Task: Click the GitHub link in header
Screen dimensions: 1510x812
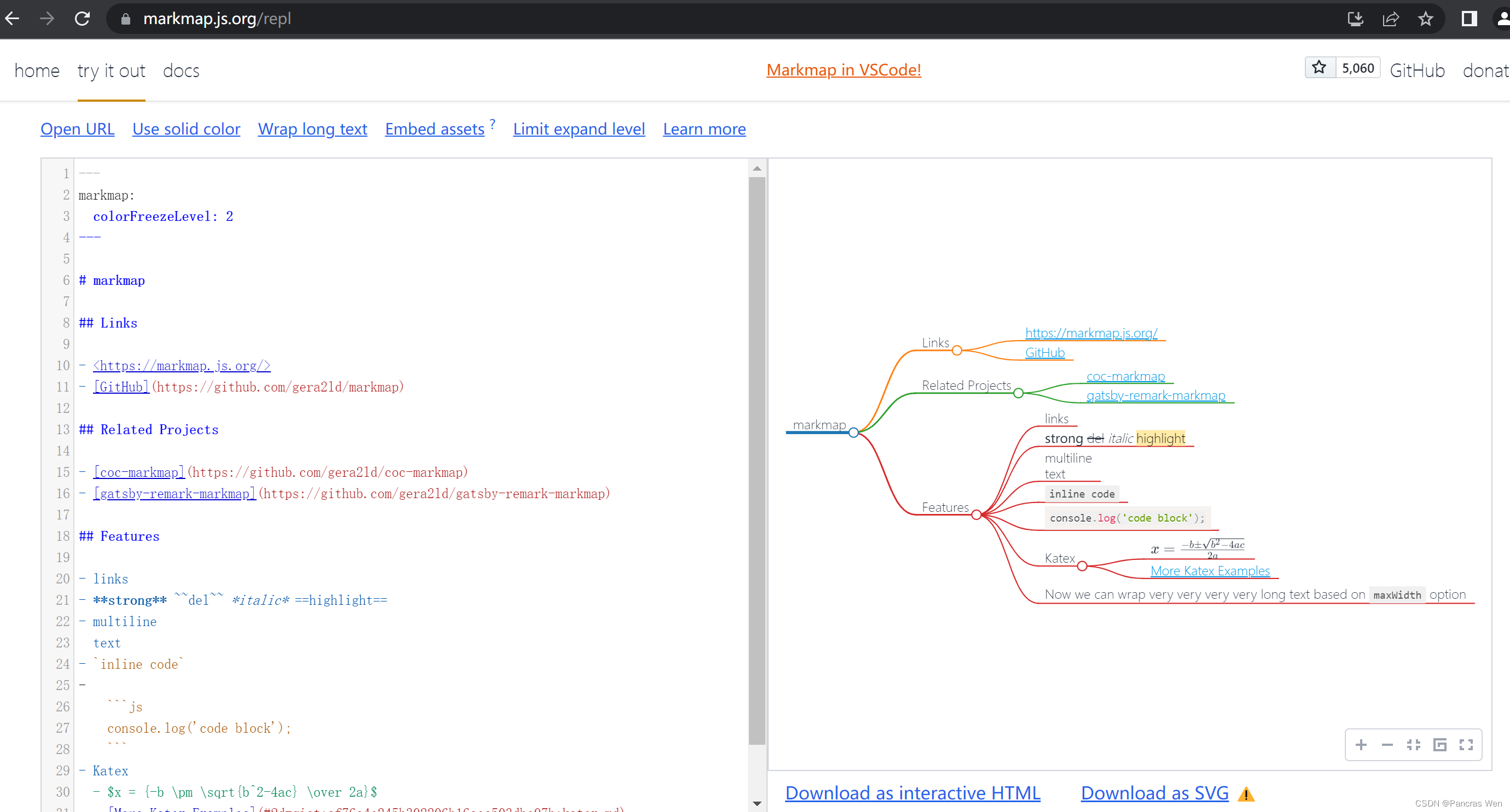Action: tap(1417, 70)
